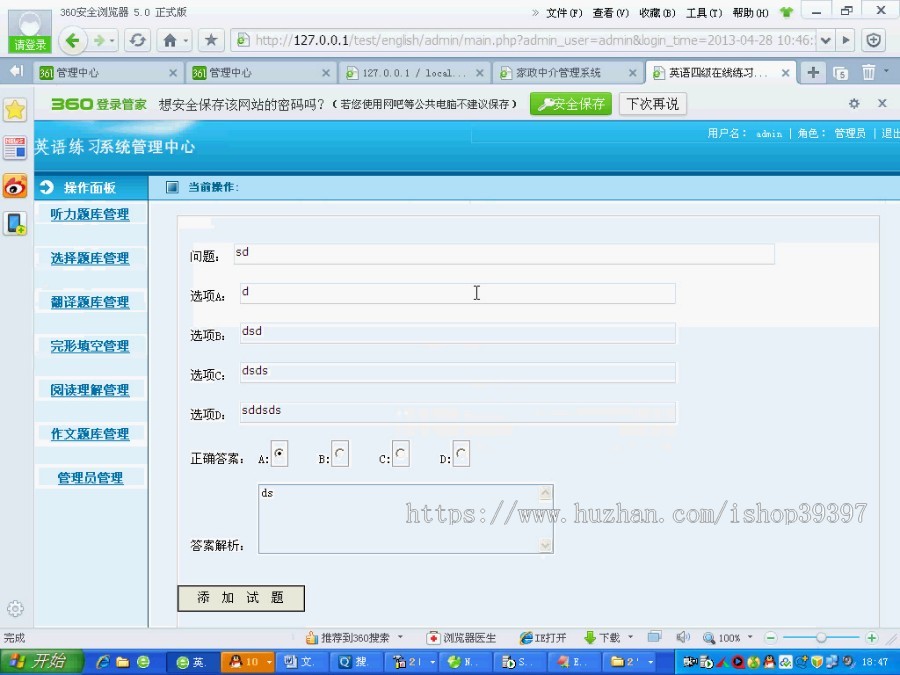Open the 文件(F) menu

(564, 13)
